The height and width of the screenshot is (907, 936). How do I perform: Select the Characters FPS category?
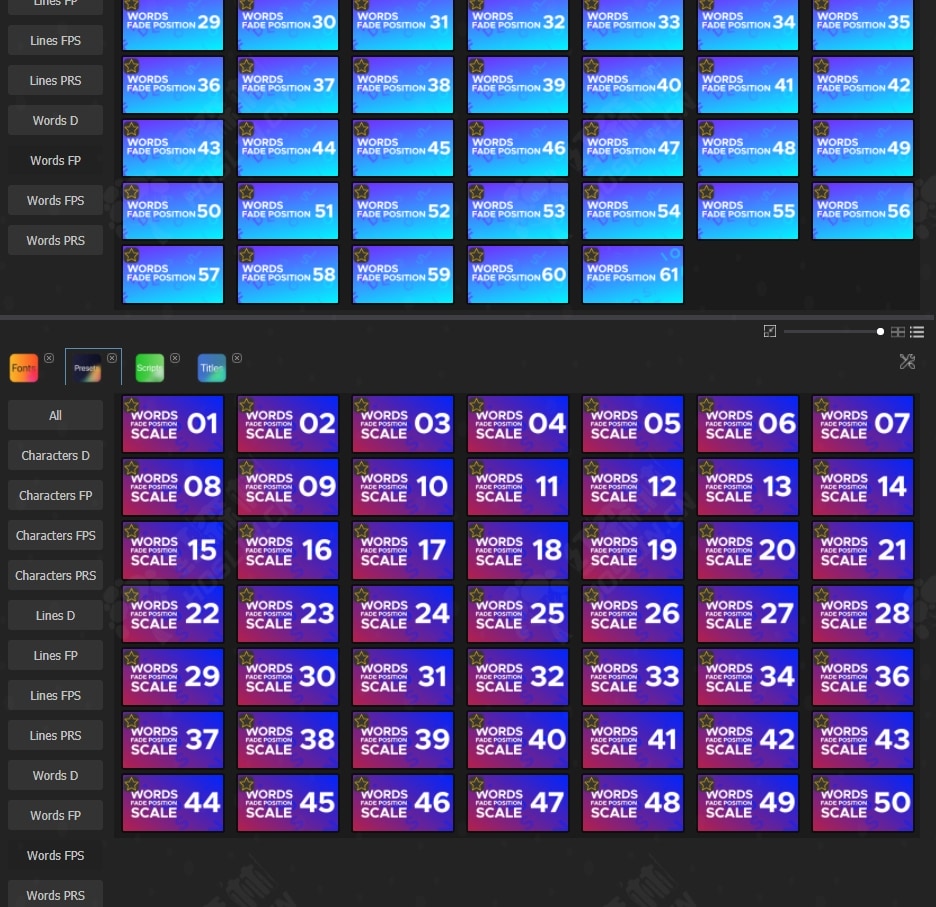56,536
